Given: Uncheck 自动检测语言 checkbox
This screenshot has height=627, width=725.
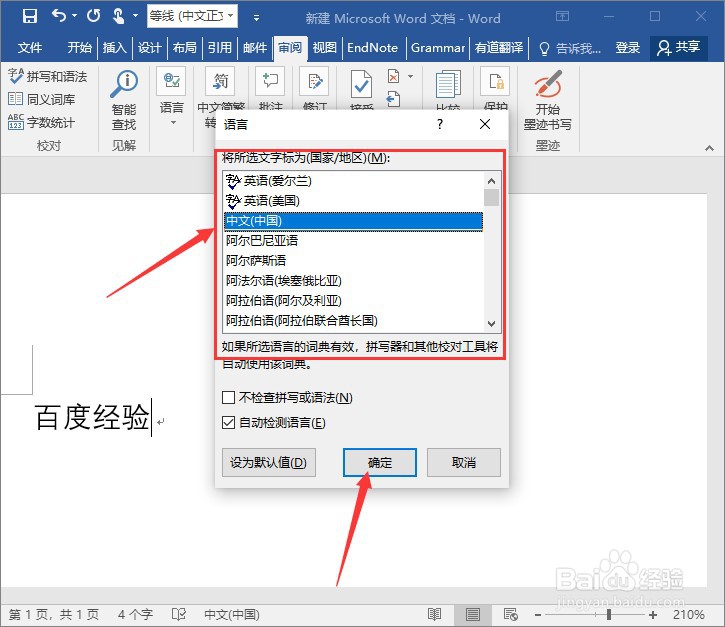Looking at the screenshot, I should pos(228,423).
